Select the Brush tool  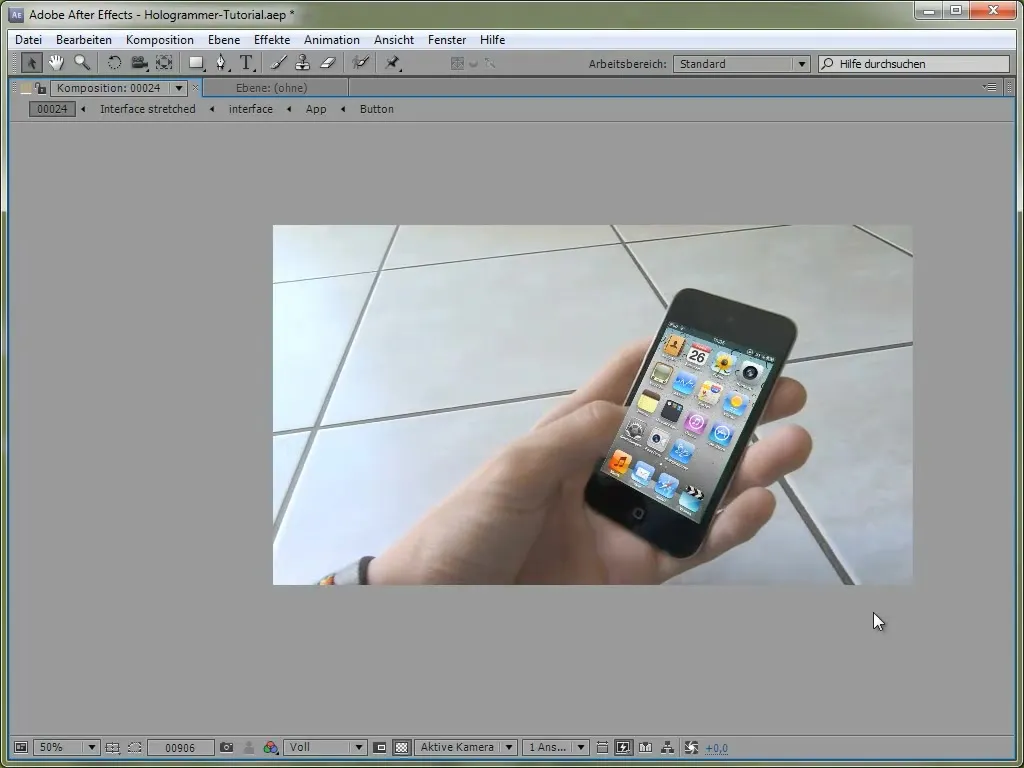278,63
